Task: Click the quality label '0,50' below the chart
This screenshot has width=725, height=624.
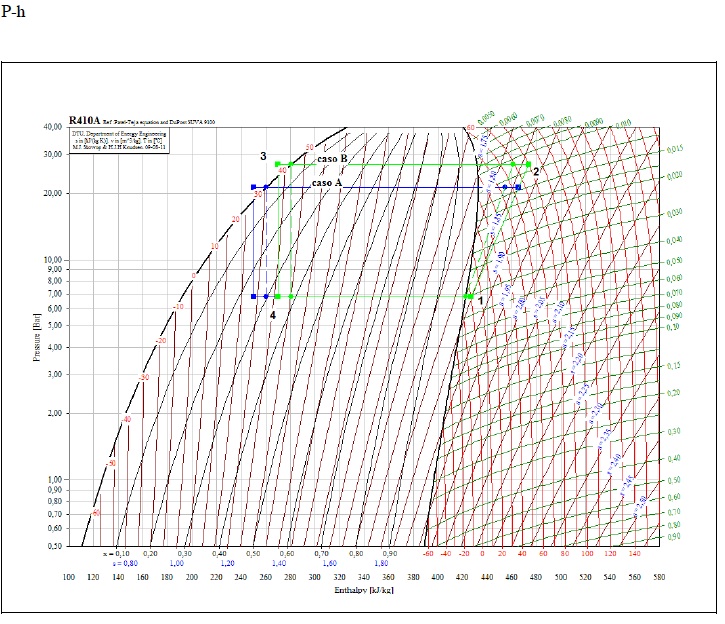Action: pyautogui.click(x=253, y=553)
